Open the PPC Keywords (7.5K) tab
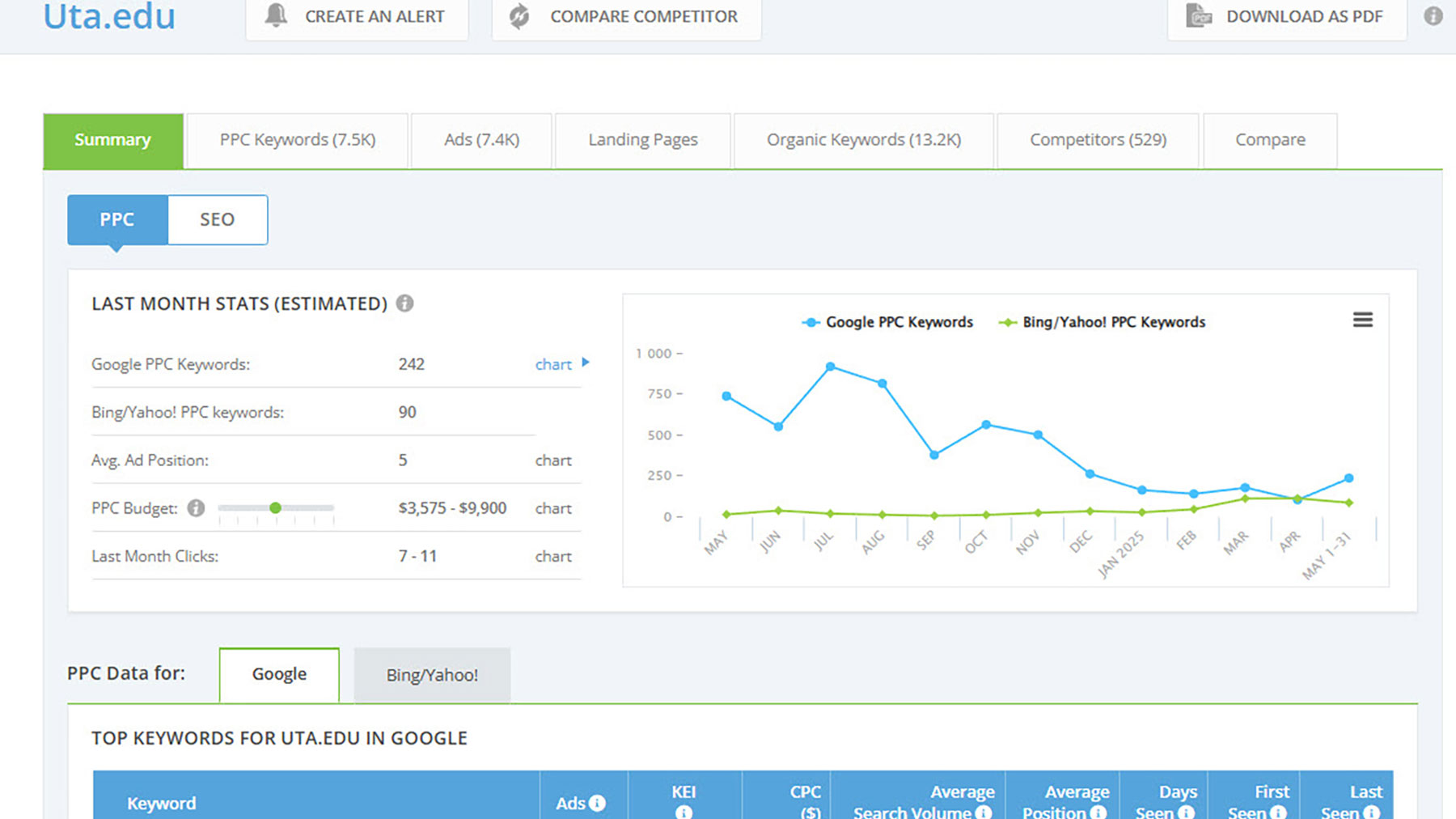1456x819 pixels. [x=298, y=141]
